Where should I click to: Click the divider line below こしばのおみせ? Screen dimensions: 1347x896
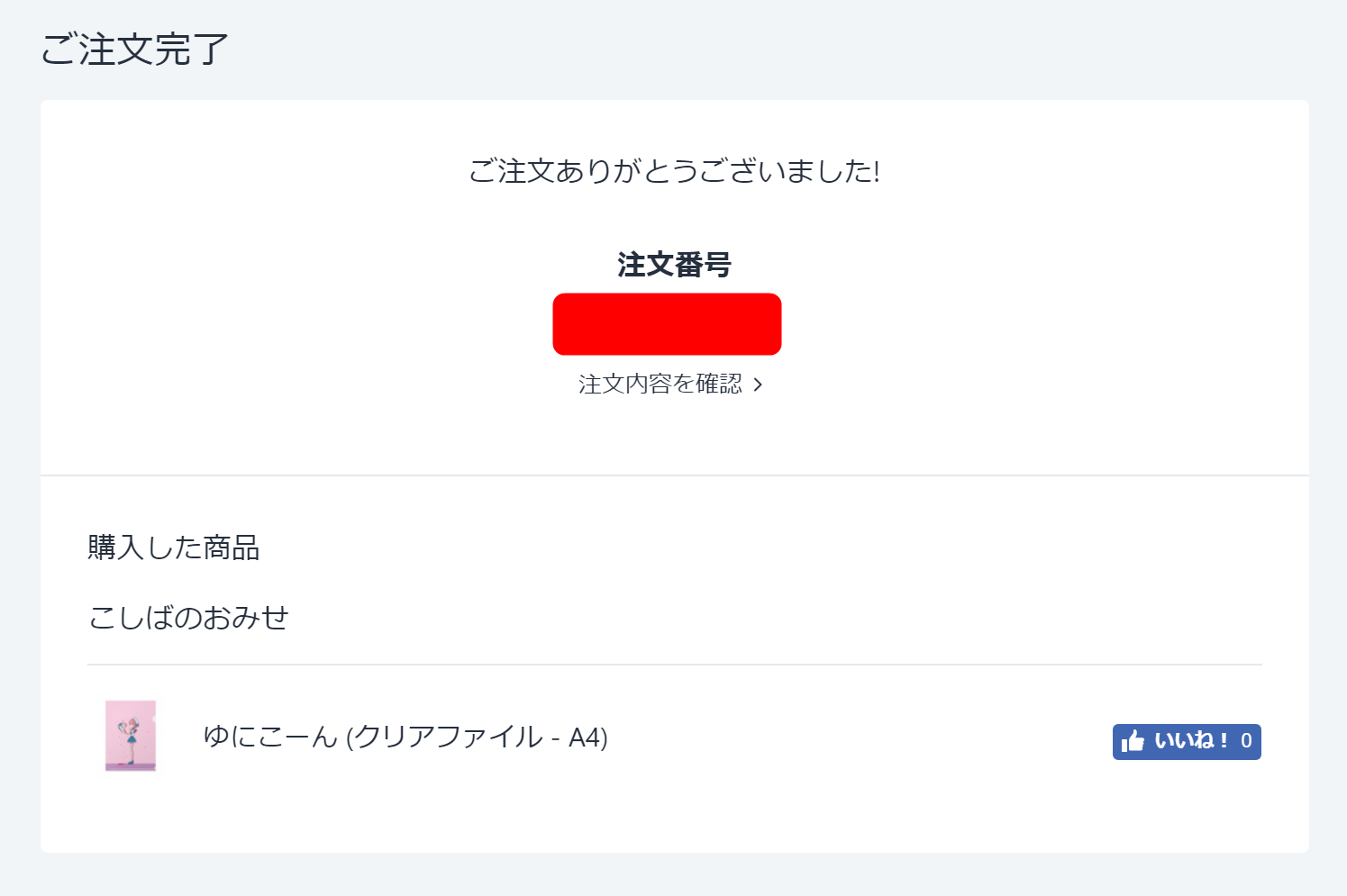674,665
